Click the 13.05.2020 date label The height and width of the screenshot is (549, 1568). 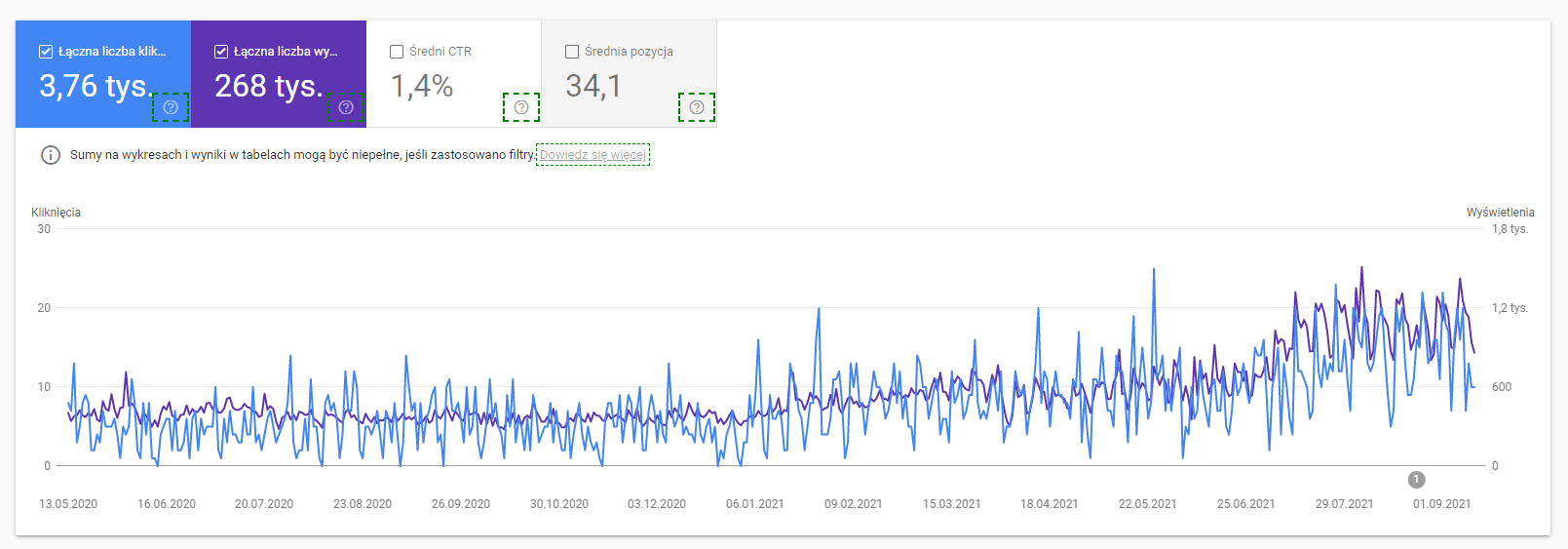click(68, 504)
